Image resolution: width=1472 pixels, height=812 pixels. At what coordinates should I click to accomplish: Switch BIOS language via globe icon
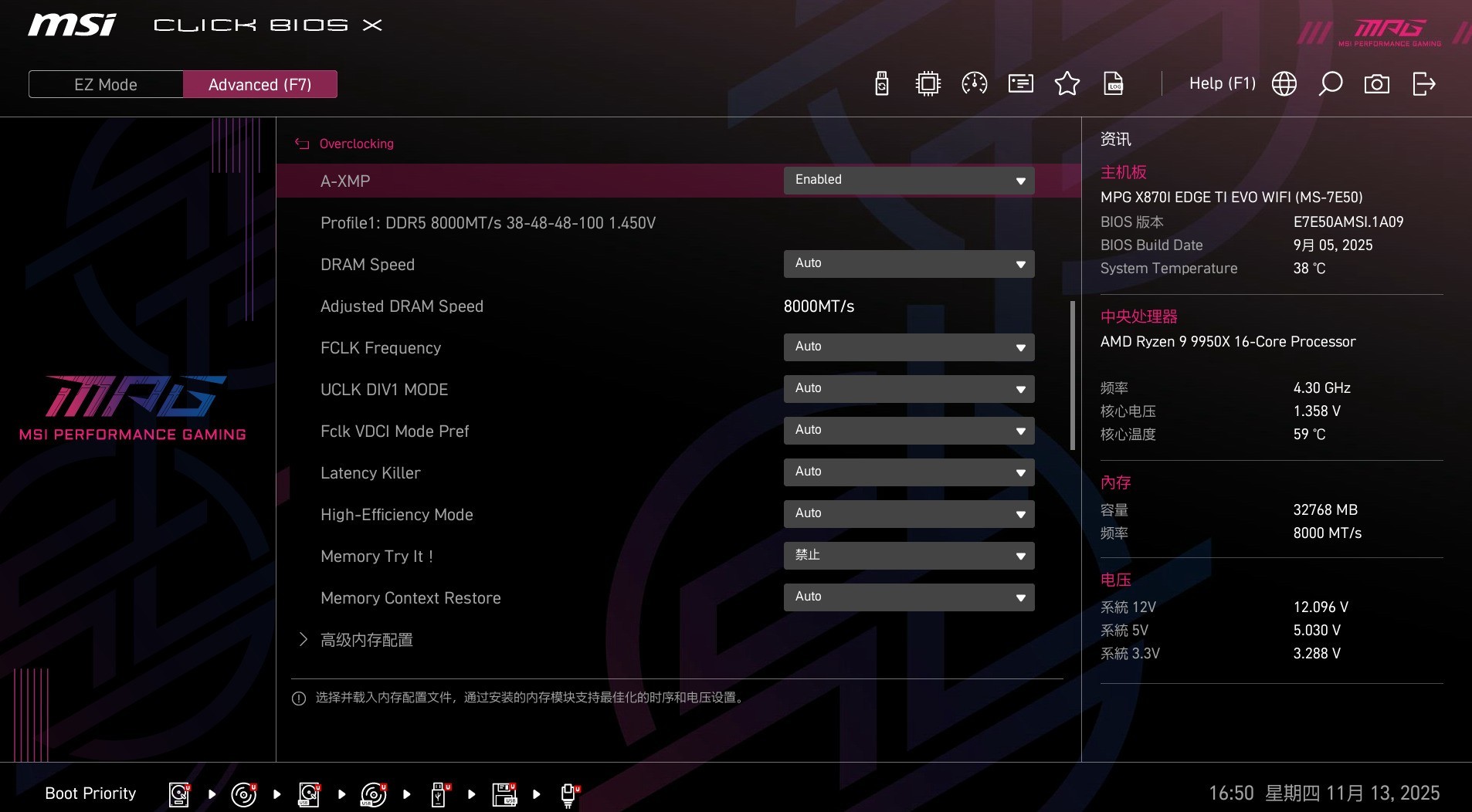[1284, 83]
